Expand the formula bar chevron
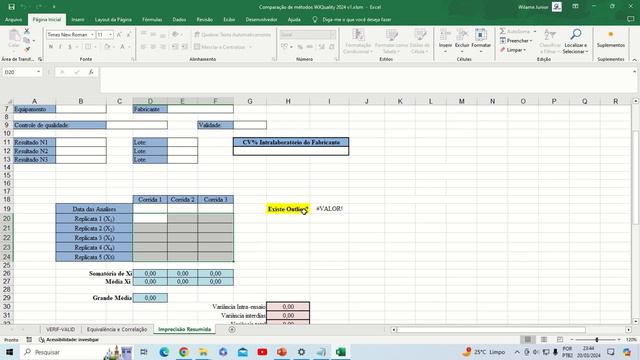This screenshot has width=640, height=360. (634, 71)
